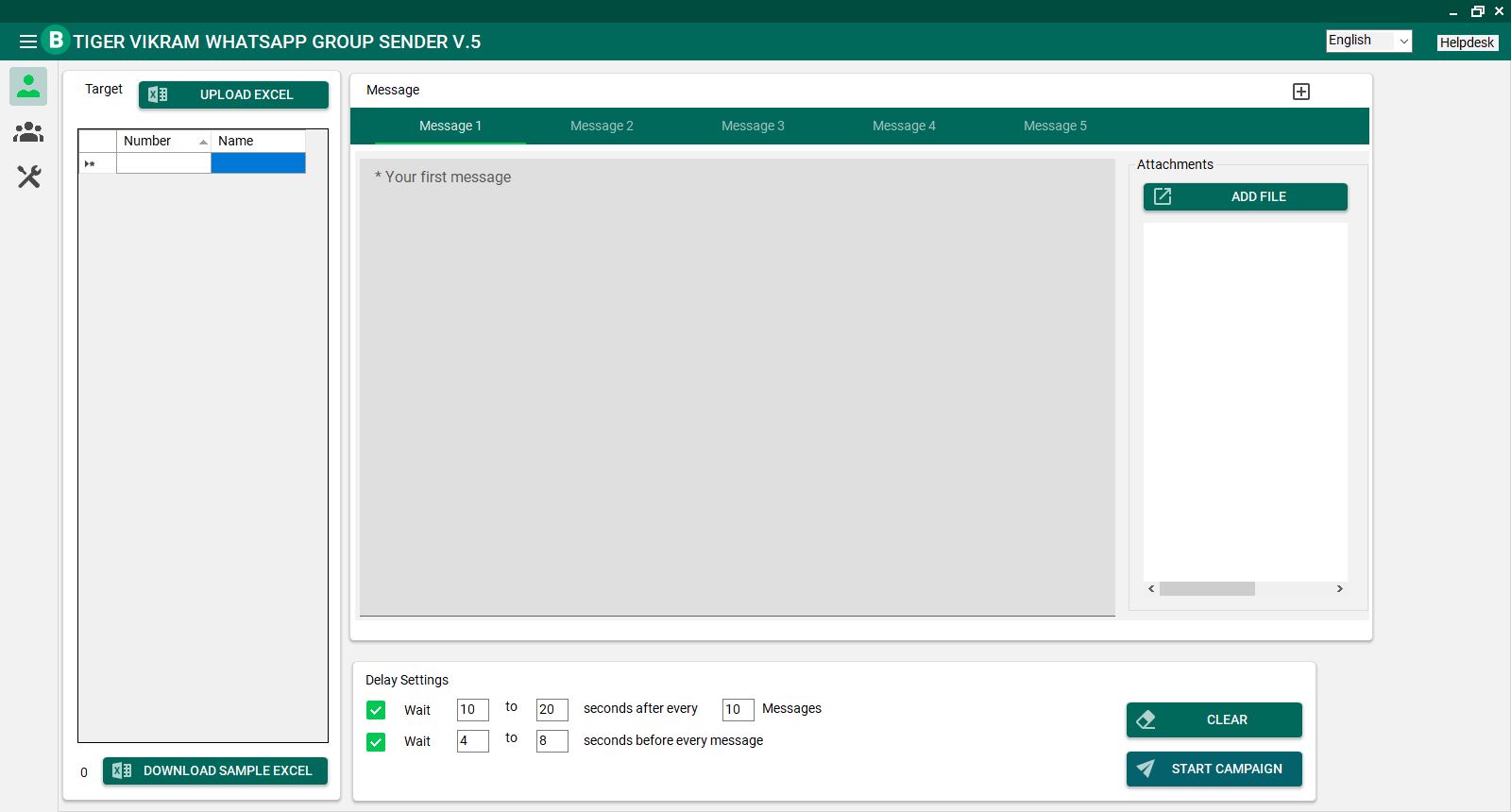Select the single contact sidebar icon
The width and height of the screenshot is (1511, 812).
[28, 86]
